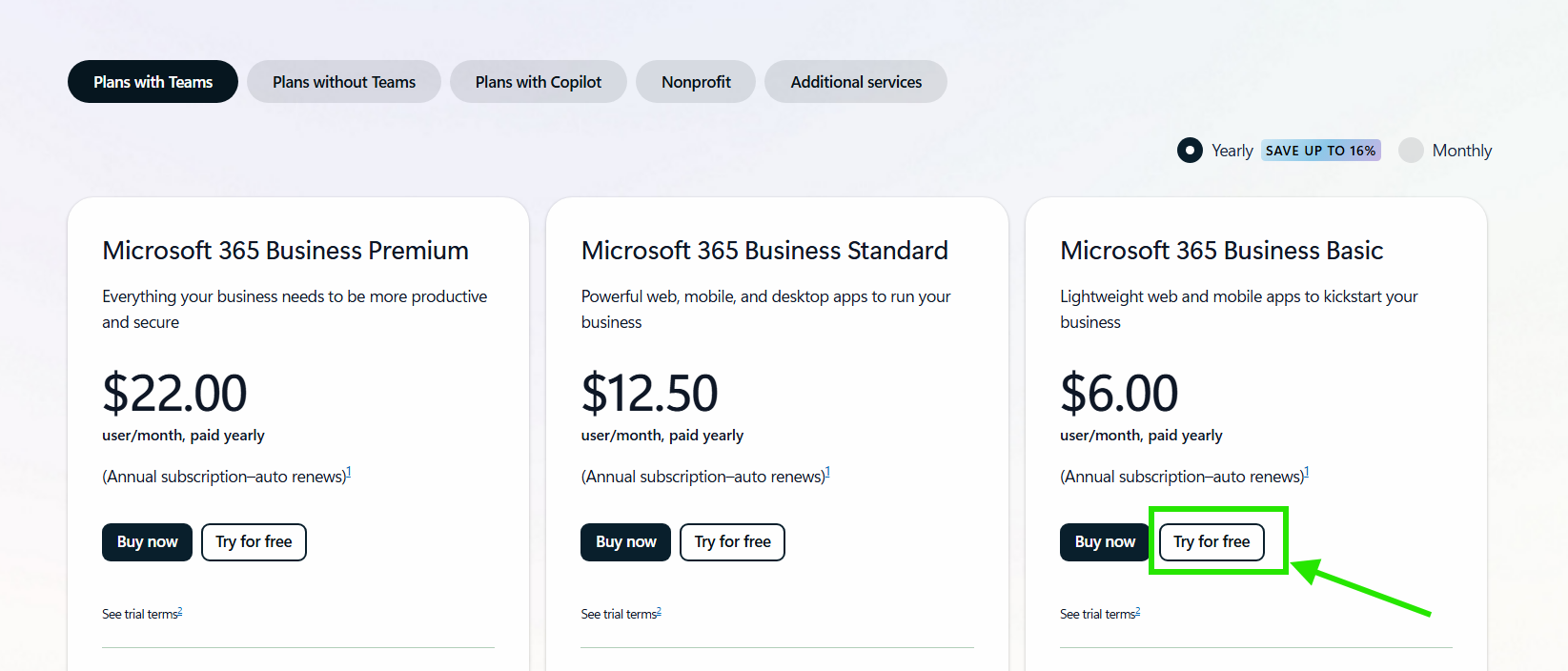The image size is (1568, 671).
Task: Click Buy now for Business Basic
Action: click(1104, 542)
